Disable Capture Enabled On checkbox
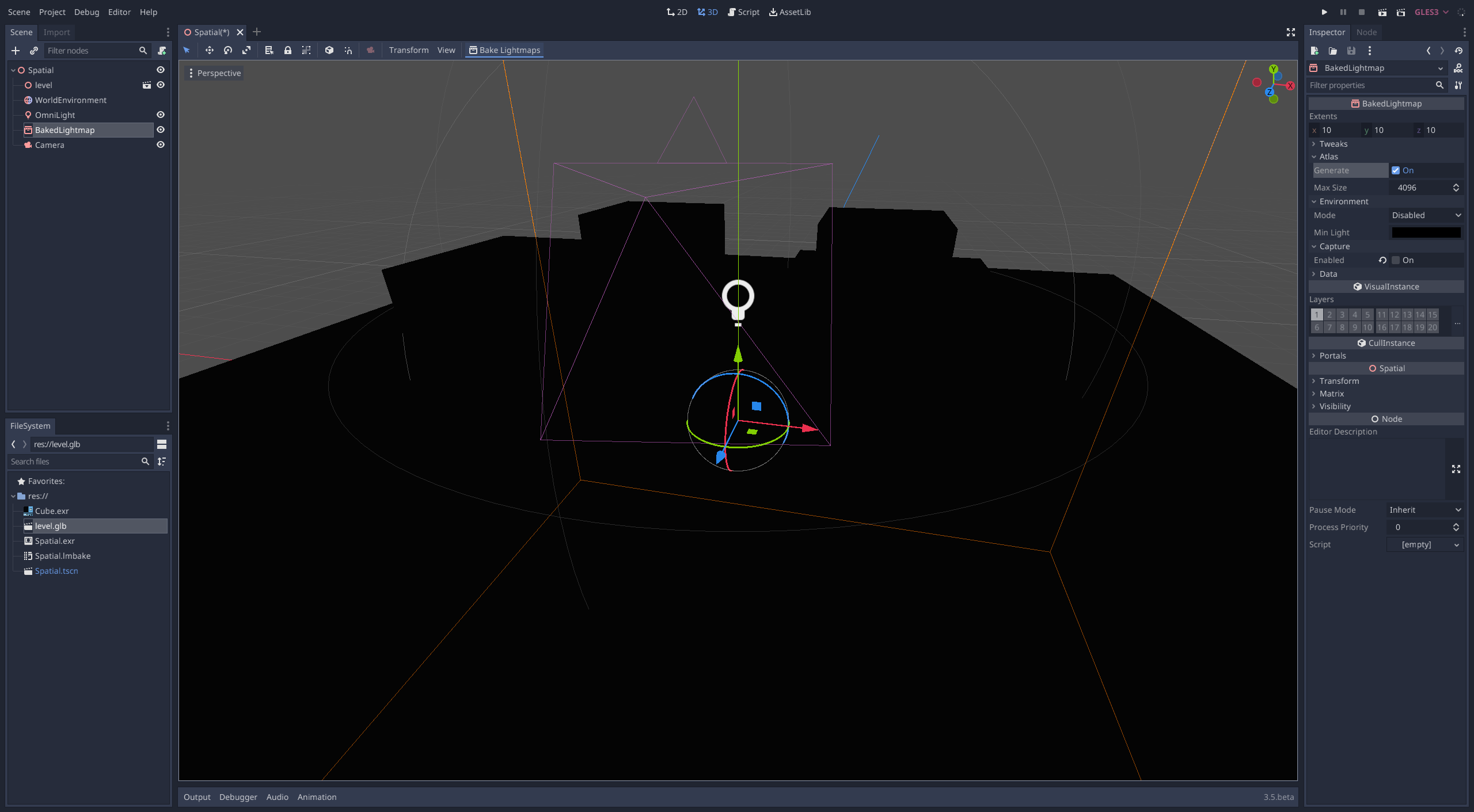 point(1396,260)
